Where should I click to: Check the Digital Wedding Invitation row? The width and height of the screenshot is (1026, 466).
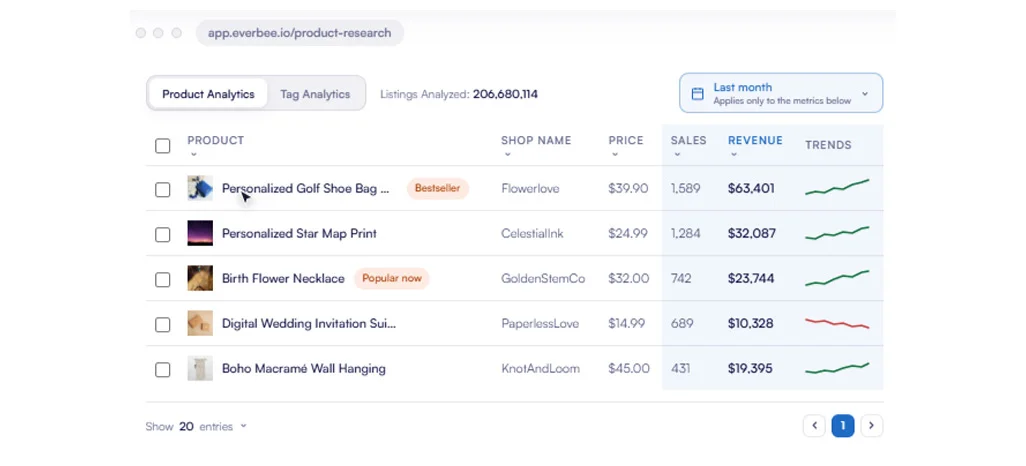(x=162, y=325)
